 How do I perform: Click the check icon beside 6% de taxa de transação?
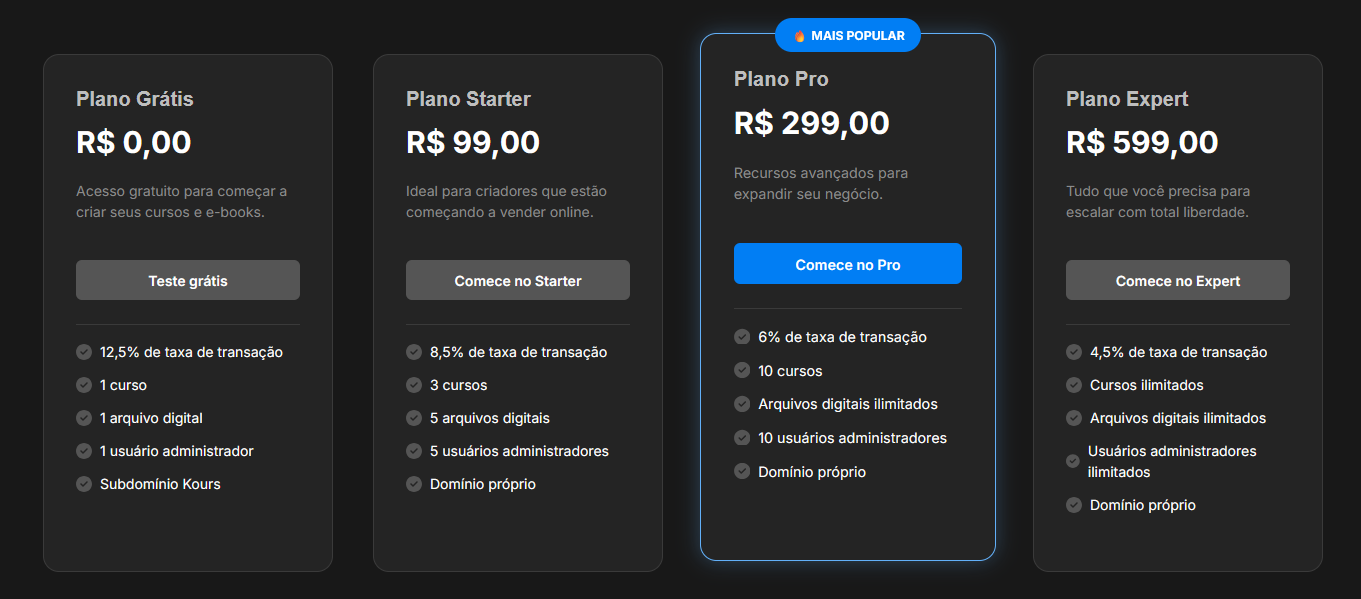click(x=742, y=337)
